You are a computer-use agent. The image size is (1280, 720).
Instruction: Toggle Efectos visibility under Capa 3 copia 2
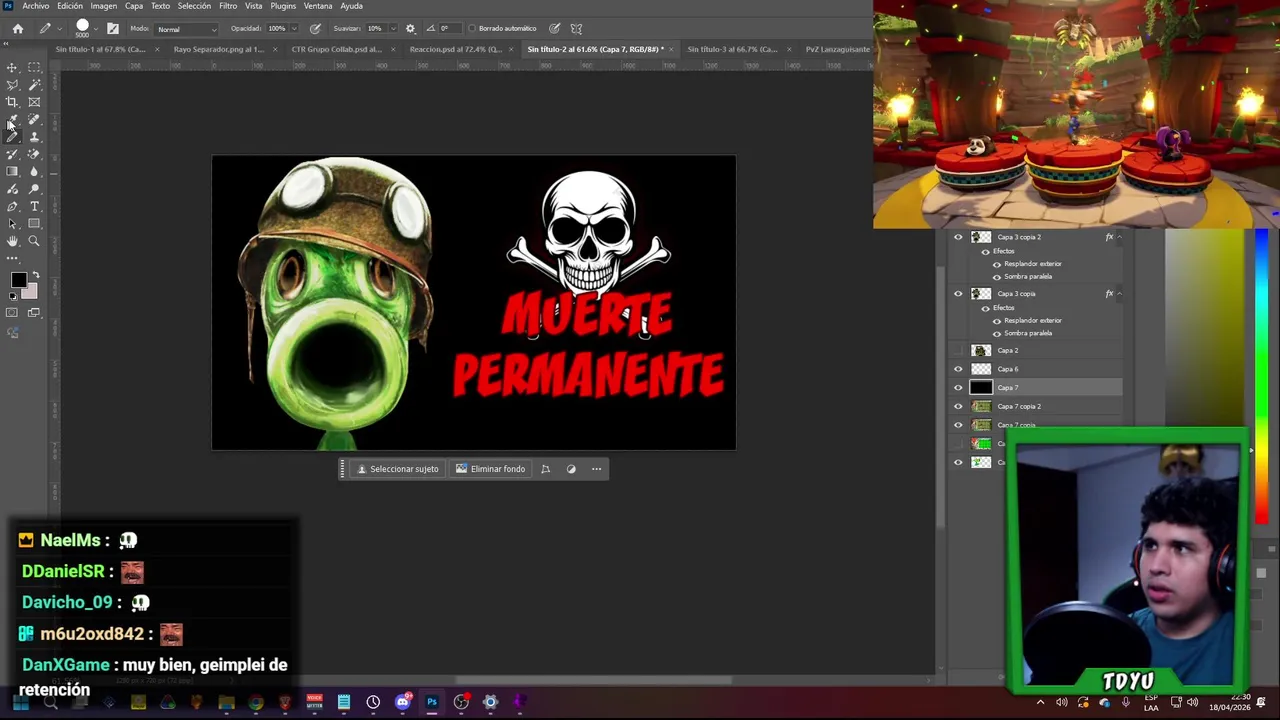[985, 251]
